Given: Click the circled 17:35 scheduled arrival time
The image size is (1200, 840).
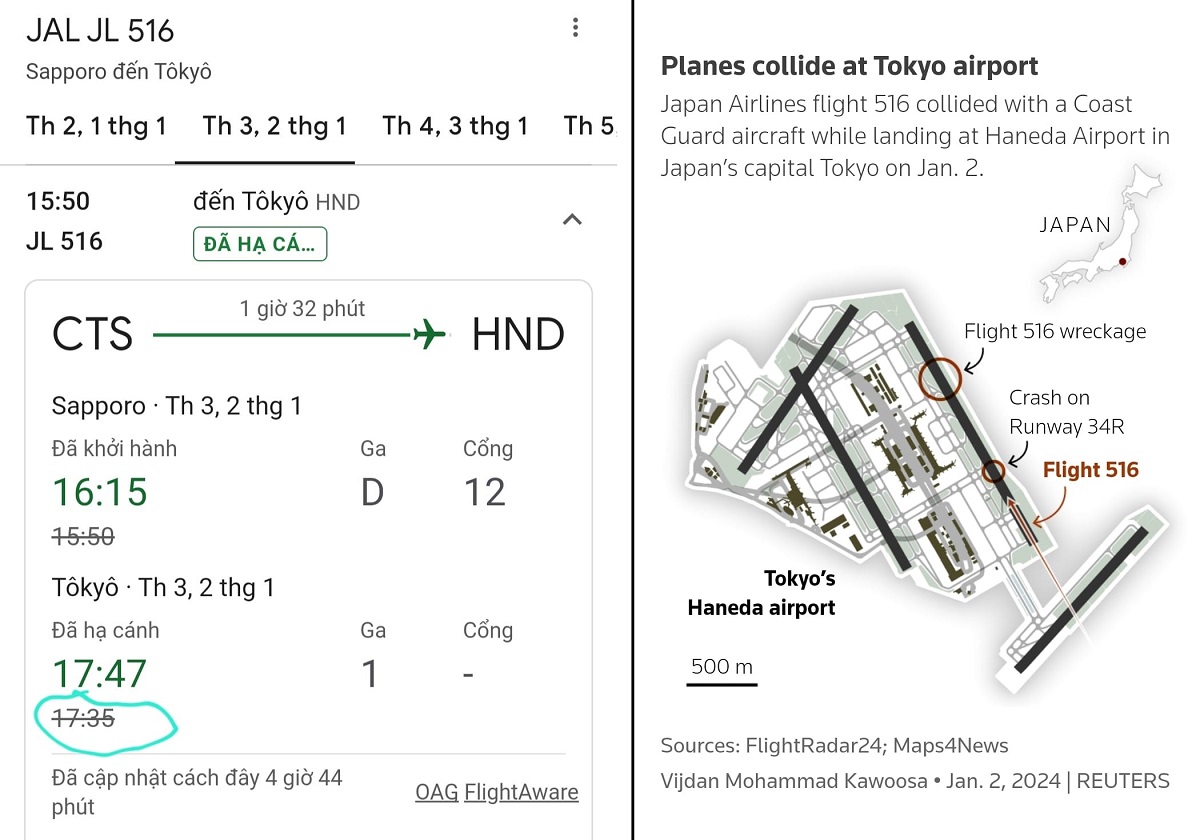Looking at the screenshot, I should (x=83, y=718).
